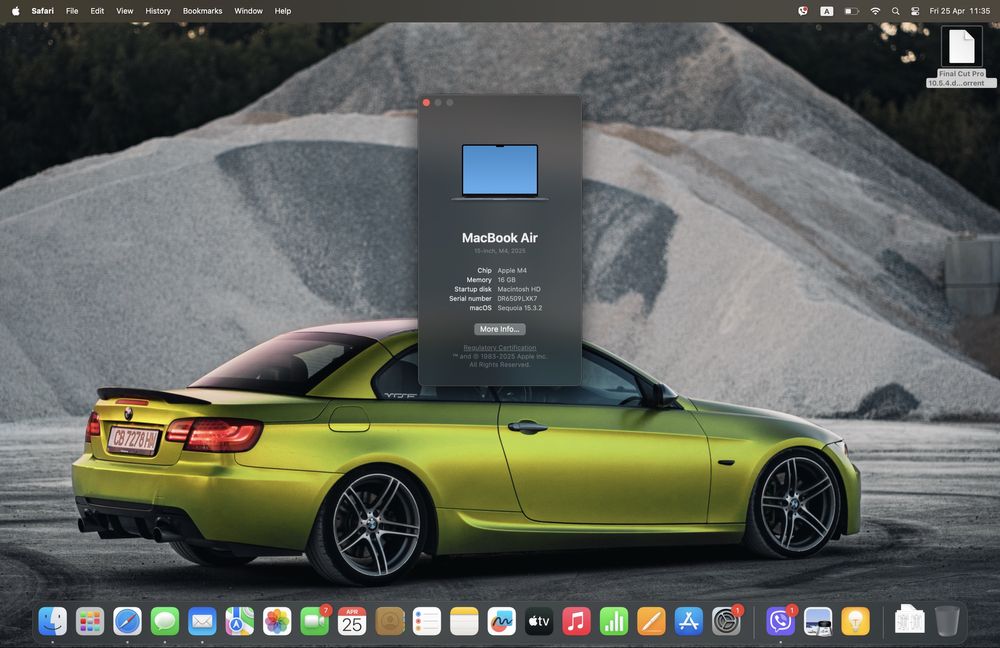
Task: Open the View menu
Action: 124,11
